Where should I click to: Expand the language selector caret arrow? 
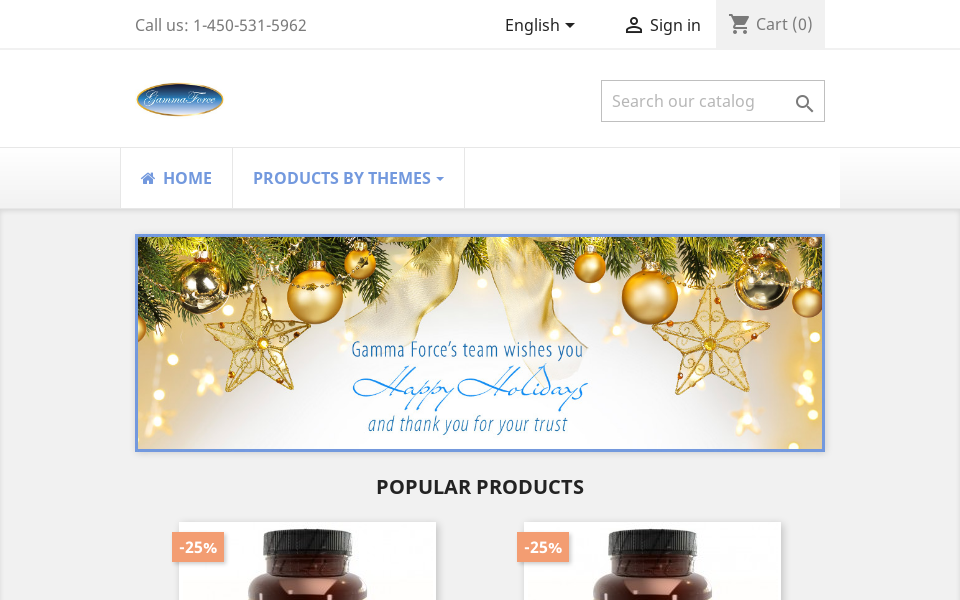pyautogui.click(x=570, y=25)
